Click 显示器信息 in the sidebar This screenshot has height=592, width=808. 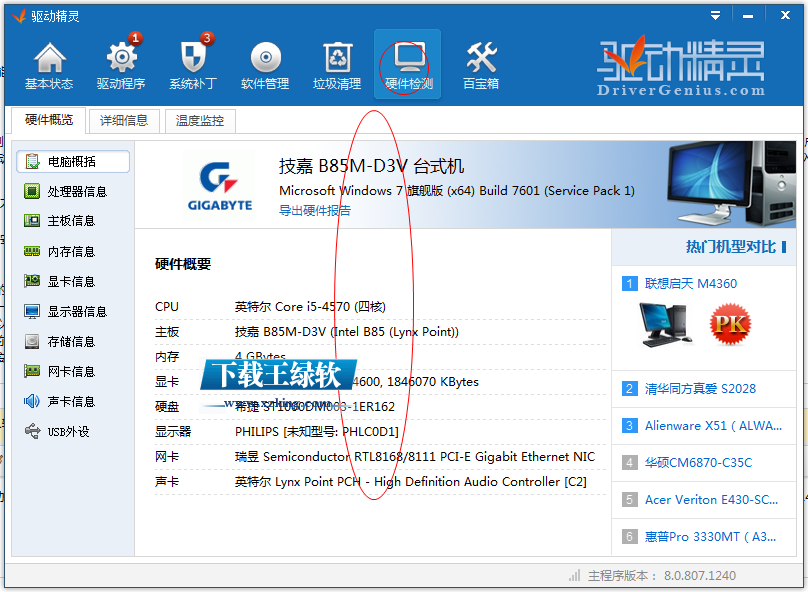pyautogui.click(x=73, y=312)
